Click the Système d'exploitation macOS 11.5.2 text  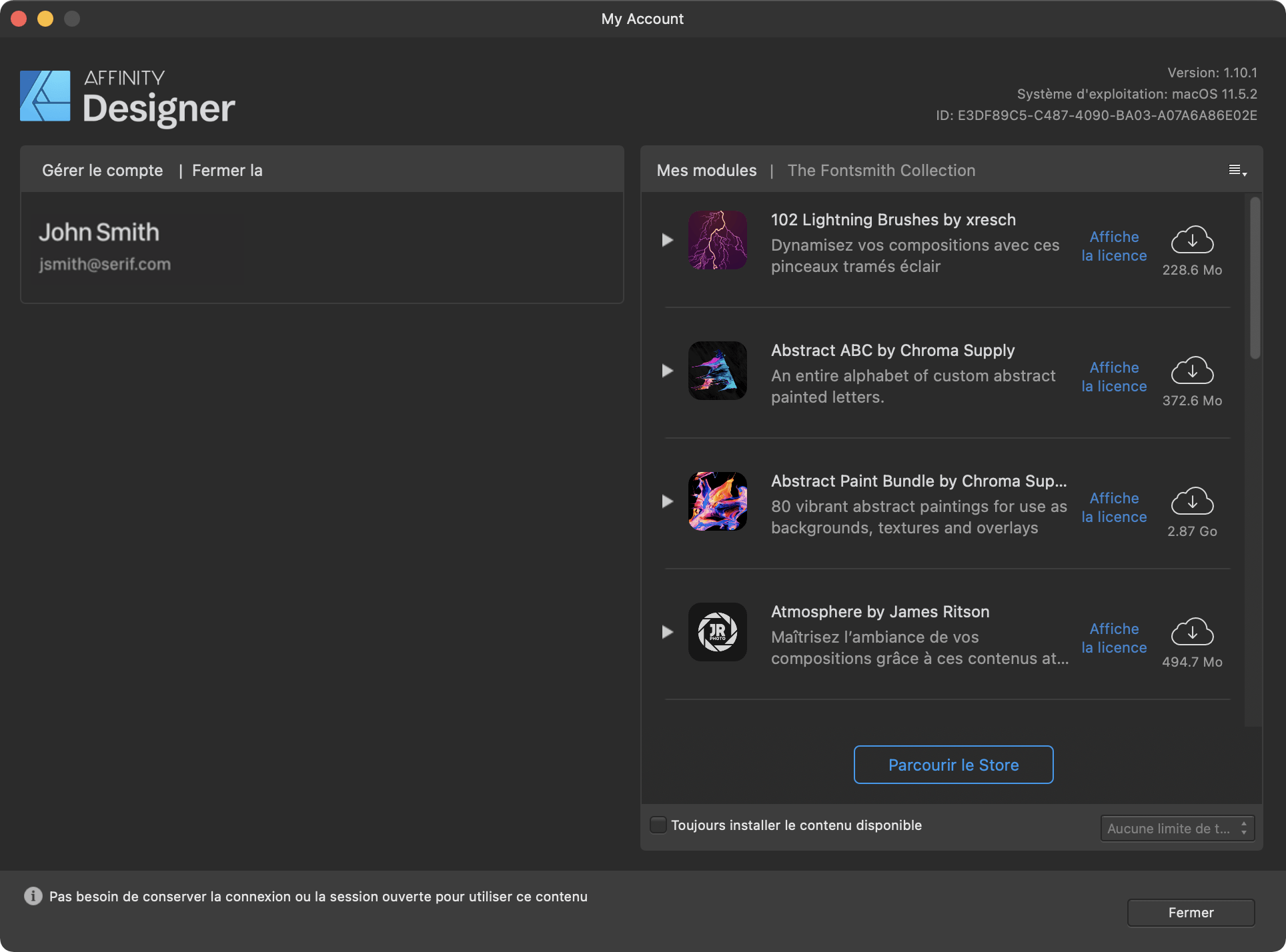coord(1137,94)
